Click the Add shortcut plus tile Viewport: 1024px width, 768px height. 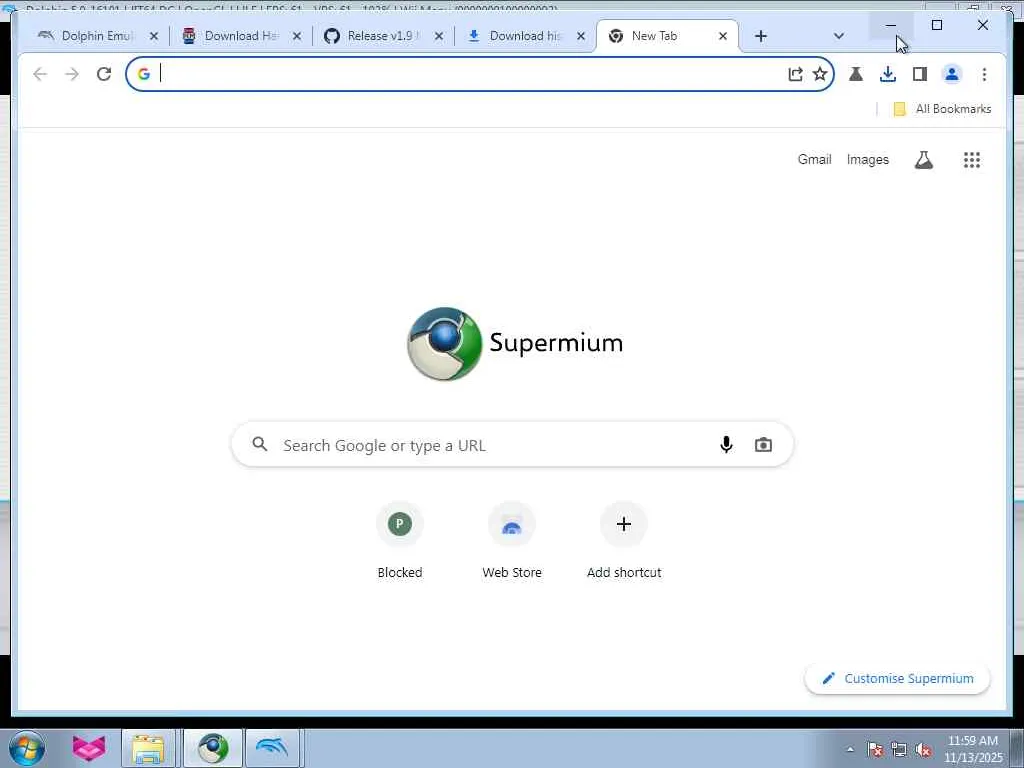pyautogui.click(x=624, y=541)
